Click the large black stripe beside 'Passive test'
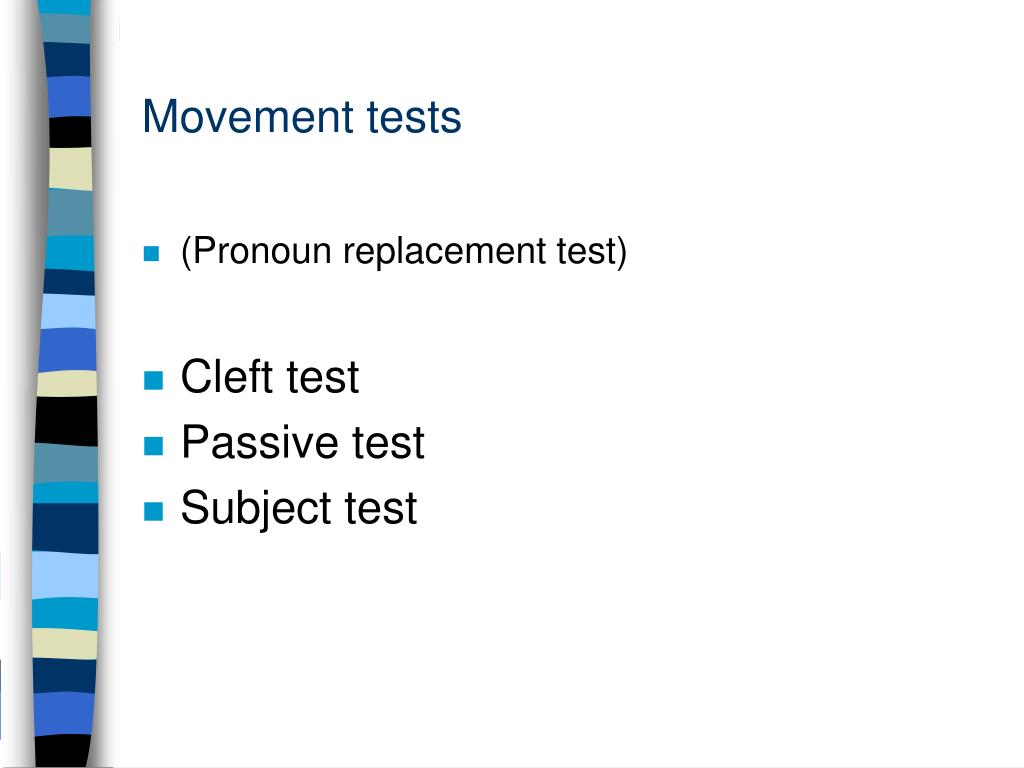Viewport: 1024px width, 768px height. [x=66, y=421]
